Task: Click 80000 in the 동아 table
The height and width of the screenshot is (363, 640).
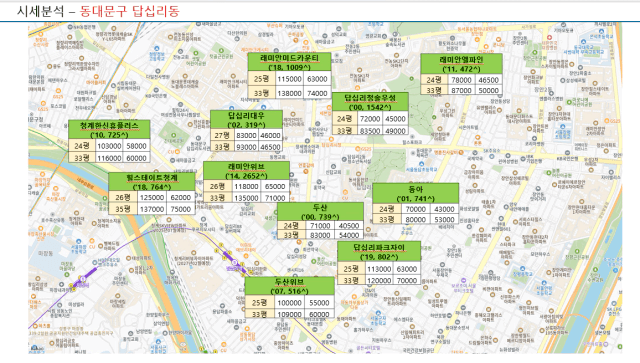Action: [416, 219]
